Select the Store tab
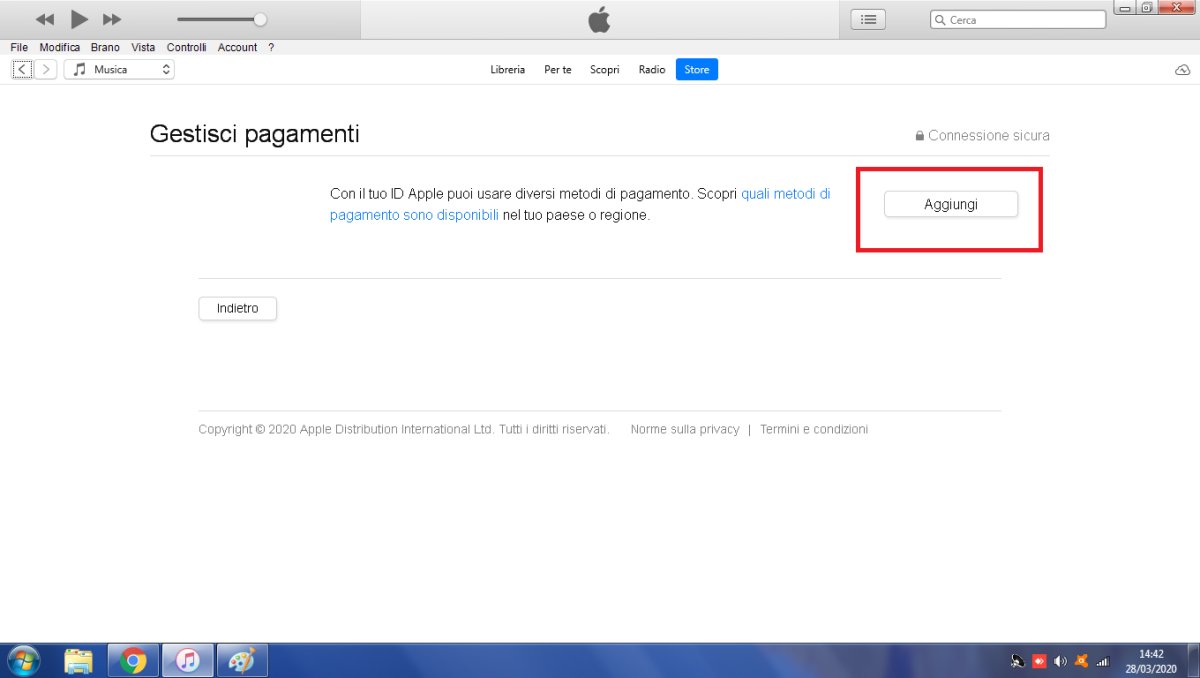Viewport: 1200px width, 678px height. tap(697, 69)
